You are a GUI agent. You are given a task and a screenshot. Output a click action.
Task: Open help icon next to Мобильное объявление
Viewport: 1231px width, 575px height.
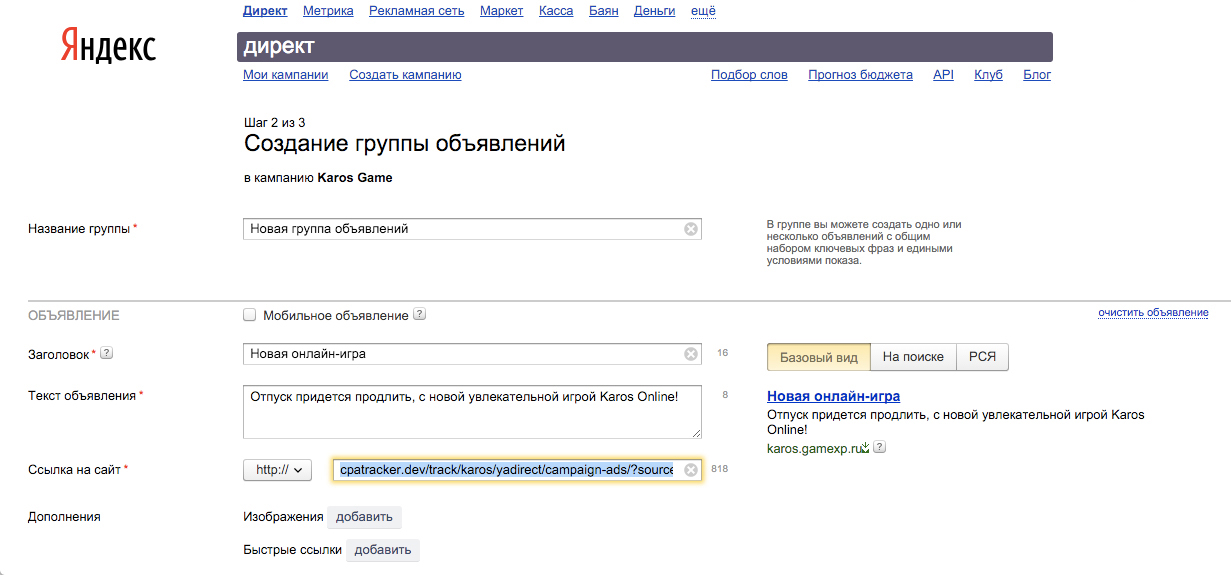[420, 315]
